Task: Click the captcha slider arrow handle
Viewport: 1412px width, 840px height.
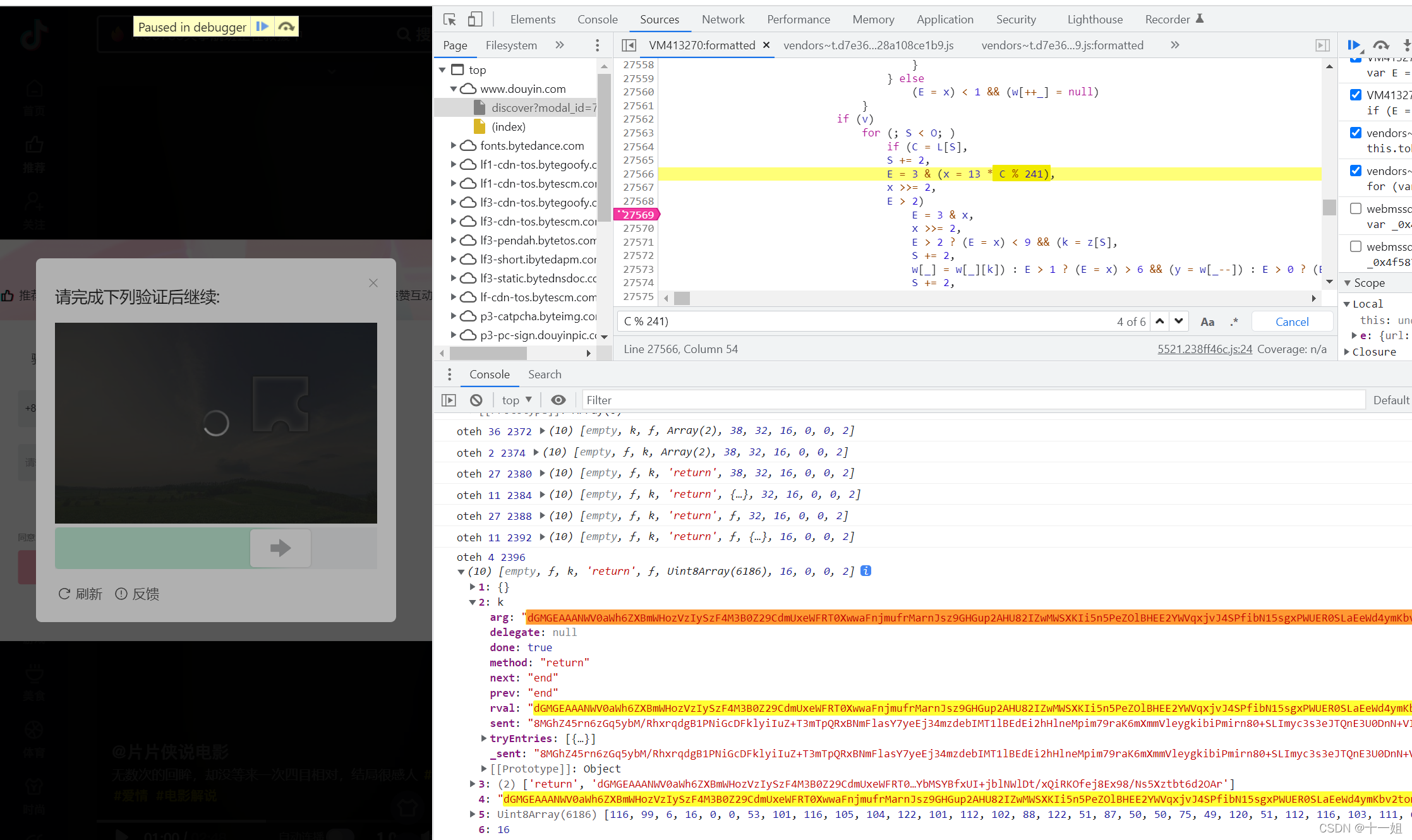Action: 281,548
